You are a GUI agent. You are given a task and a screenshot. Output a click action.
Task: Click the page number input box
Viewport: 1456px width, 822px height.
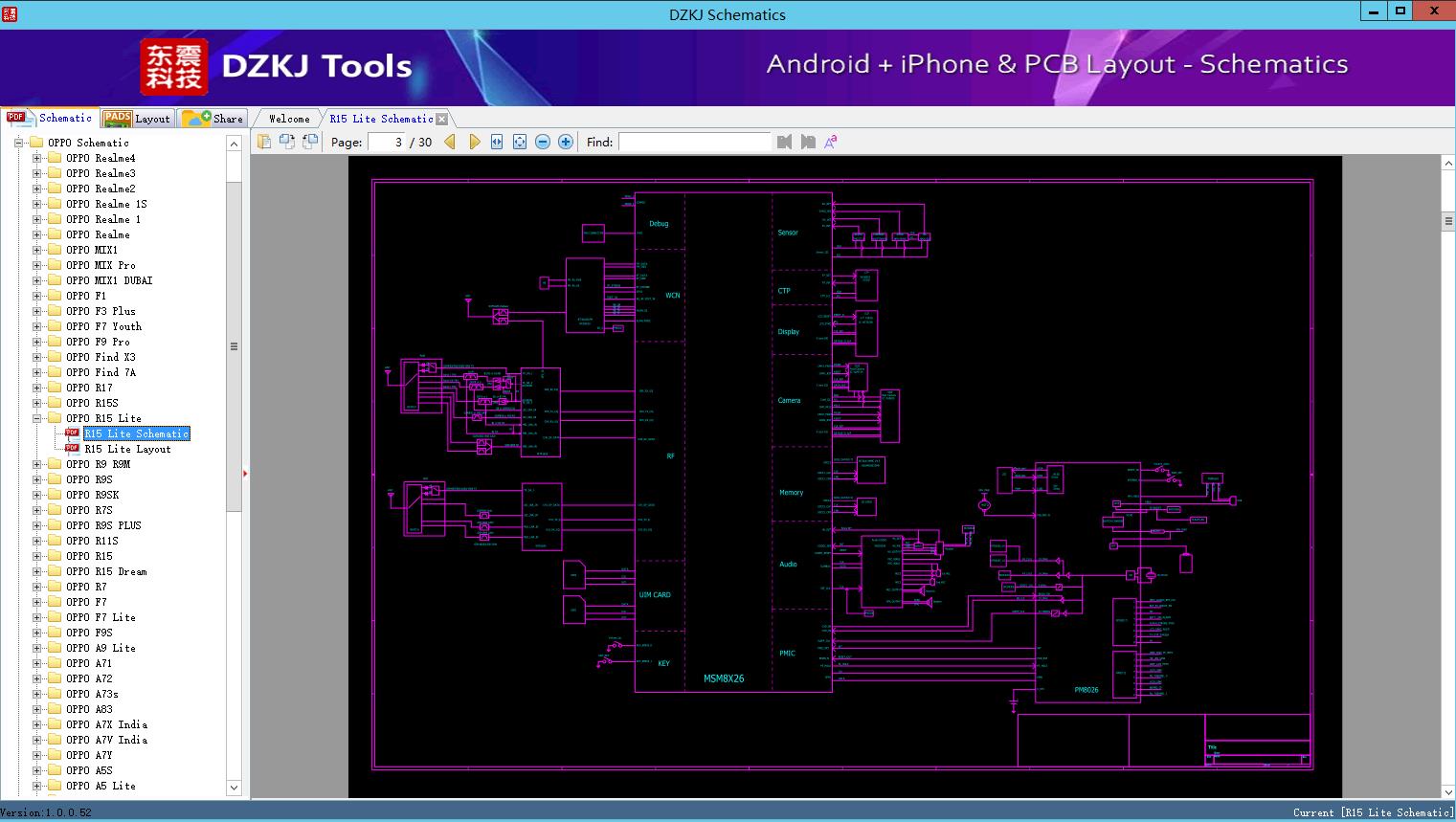(x=386, y=142)
